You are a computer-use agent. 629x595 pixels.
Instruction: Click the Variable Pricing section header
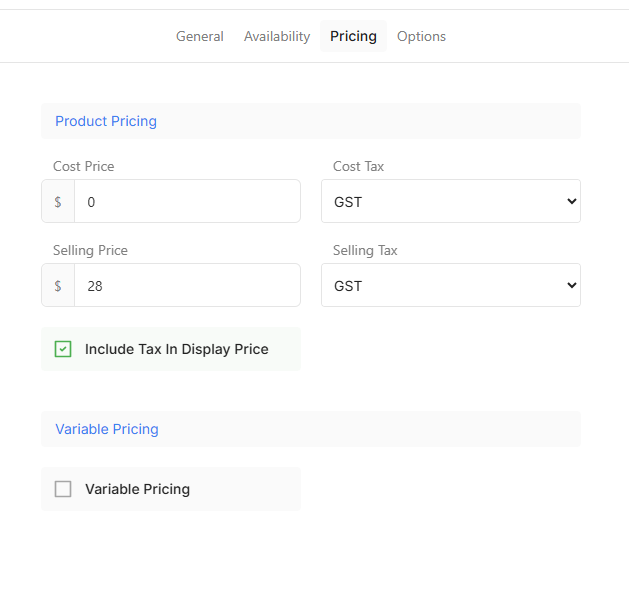click(107, 429)
